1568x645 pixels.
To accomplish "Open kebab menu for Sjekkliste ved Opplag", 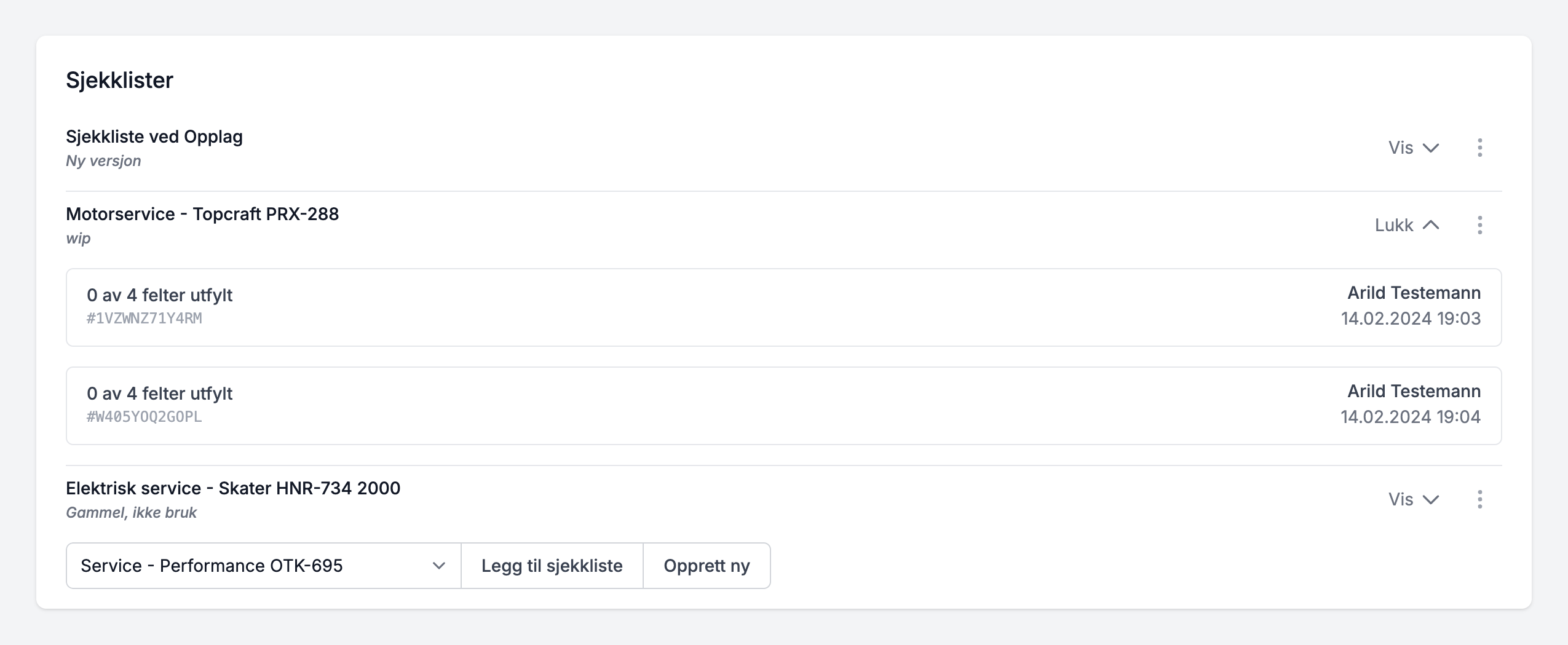I will pyautogui.click(x=1479, y=148).
